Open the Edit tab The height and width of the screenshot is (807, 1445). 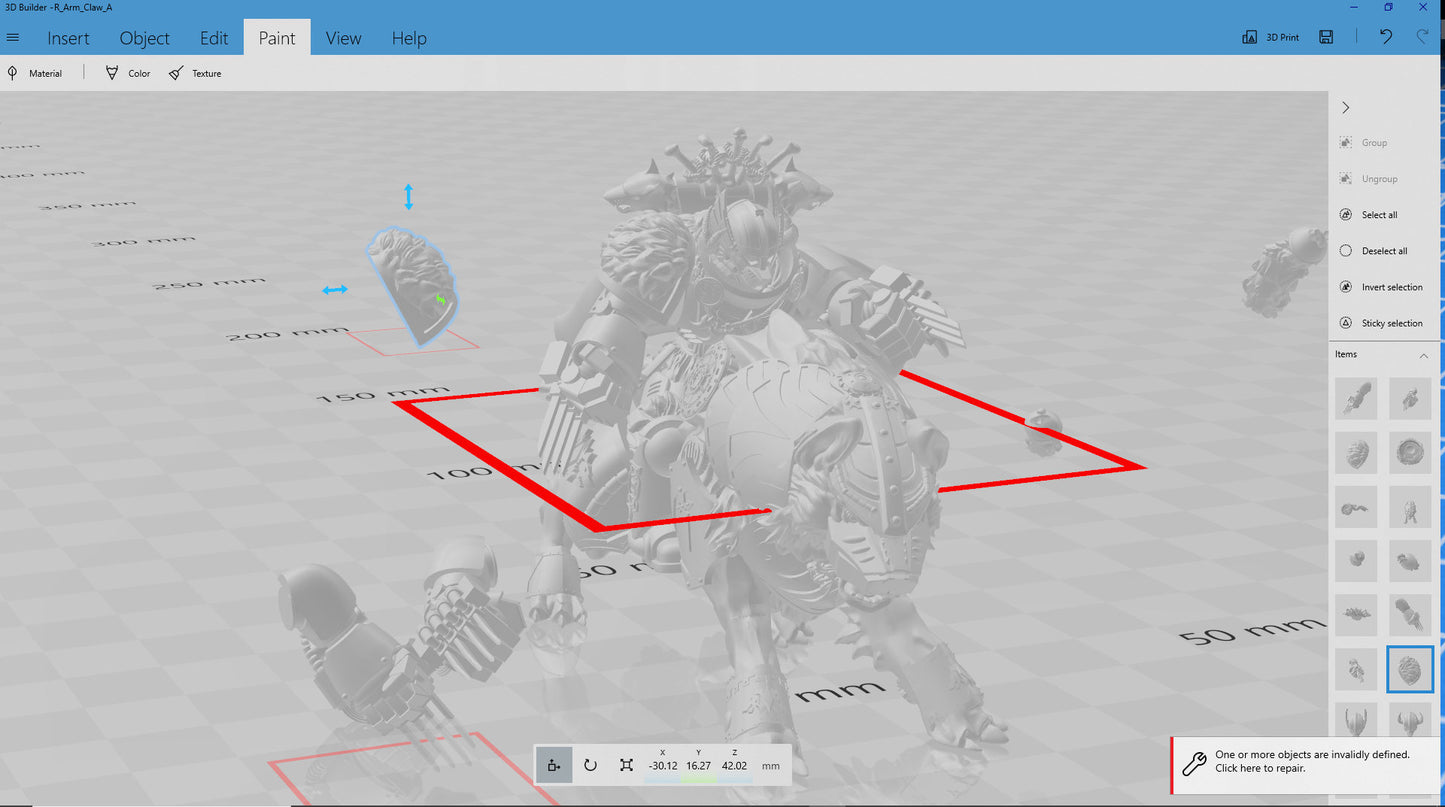click(214, 38)
